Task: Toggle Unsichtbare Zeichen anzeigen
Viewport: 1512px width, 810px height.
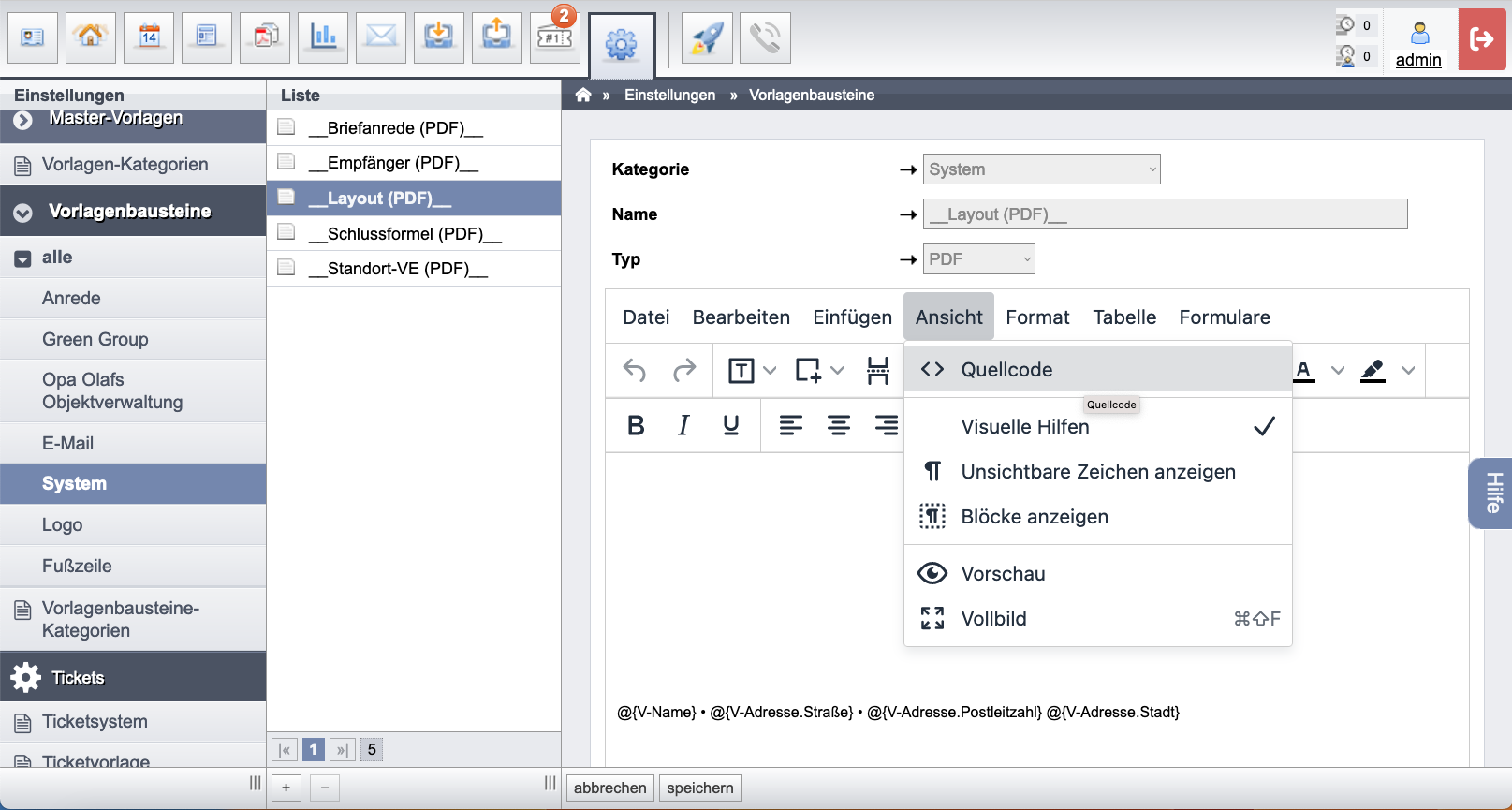Action: click(x=1098, y=472)
